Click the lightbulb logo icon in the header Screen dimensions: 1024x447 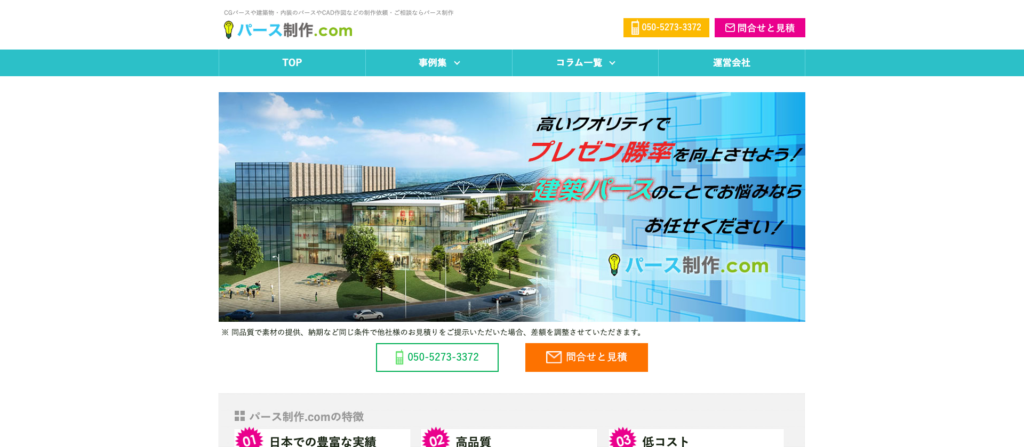point(228,30)
